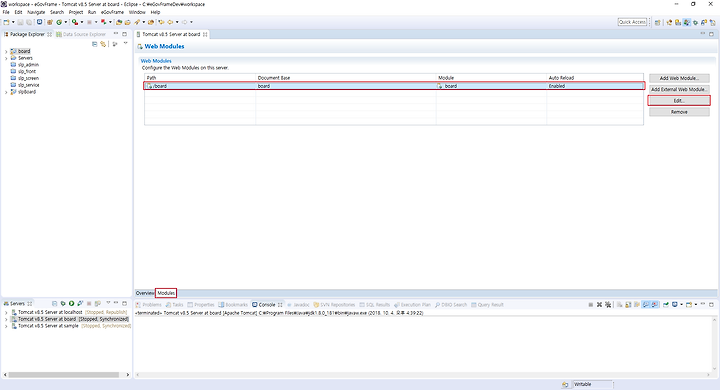Select the slp_screen project
This screenshot has width=720, height=390.
[x=28, y=78]
